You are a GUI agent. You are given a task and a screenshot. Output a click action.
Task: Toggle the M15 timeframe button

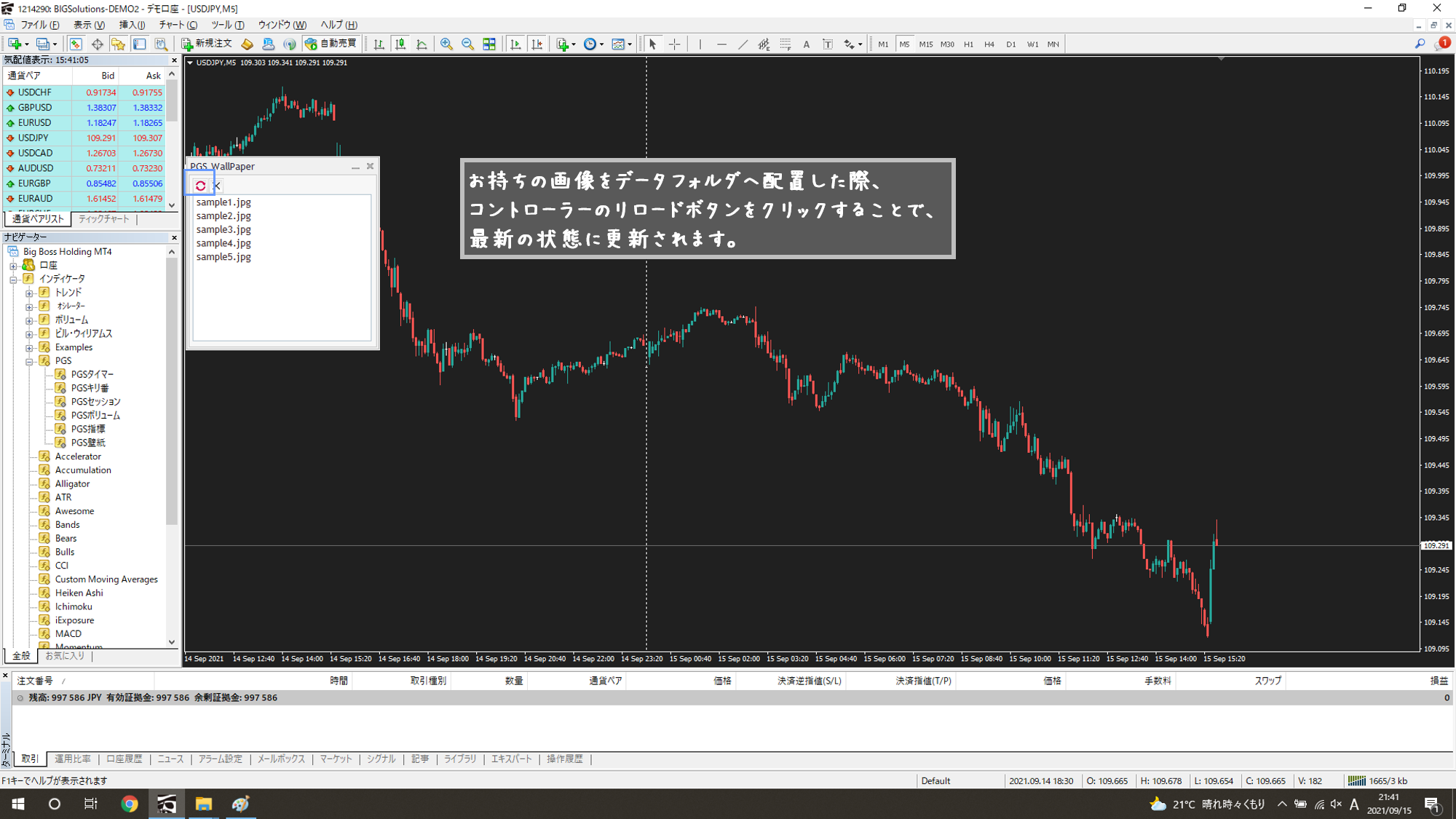(x=925, y=44)
